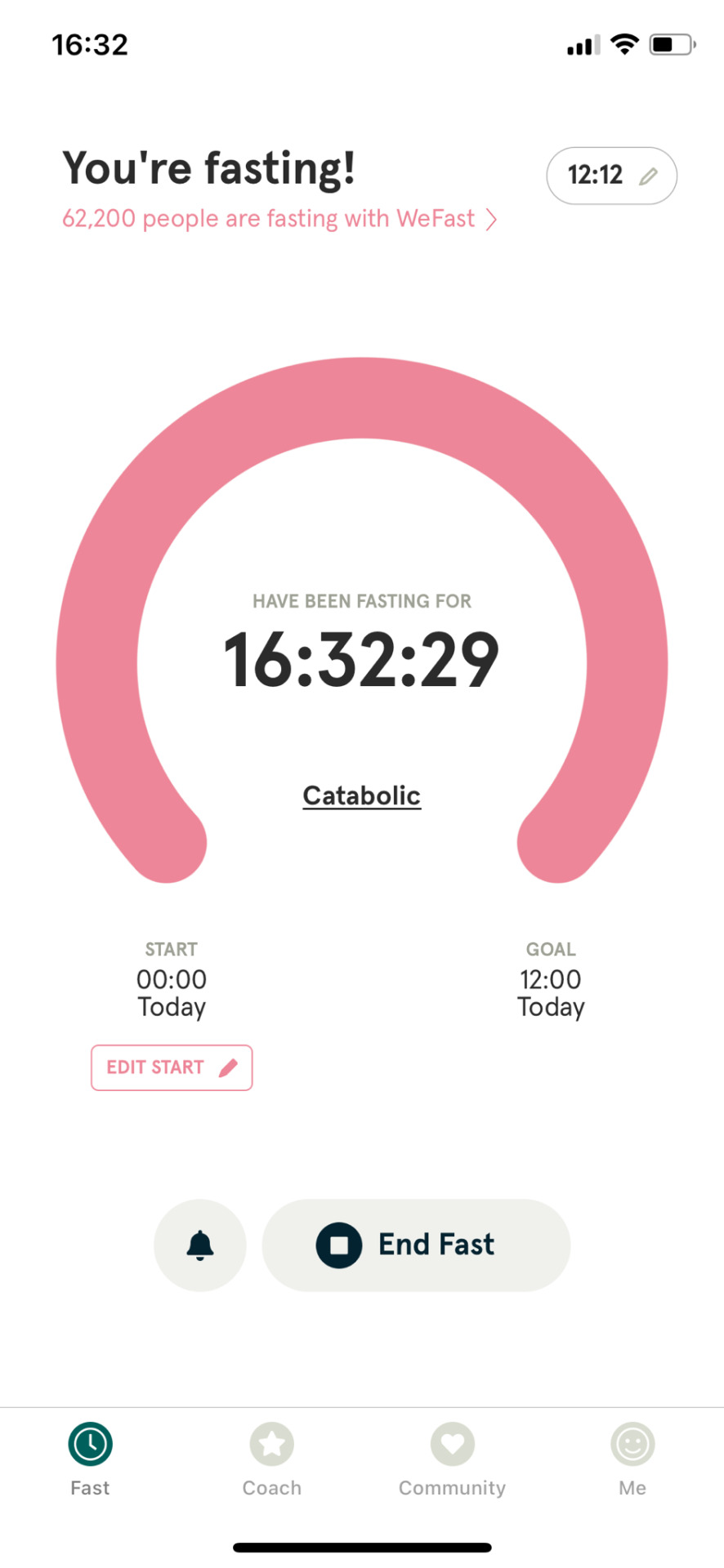Screen dimensions: 724x1568
Task: Click the EDIT START button
Action: 172,1067
